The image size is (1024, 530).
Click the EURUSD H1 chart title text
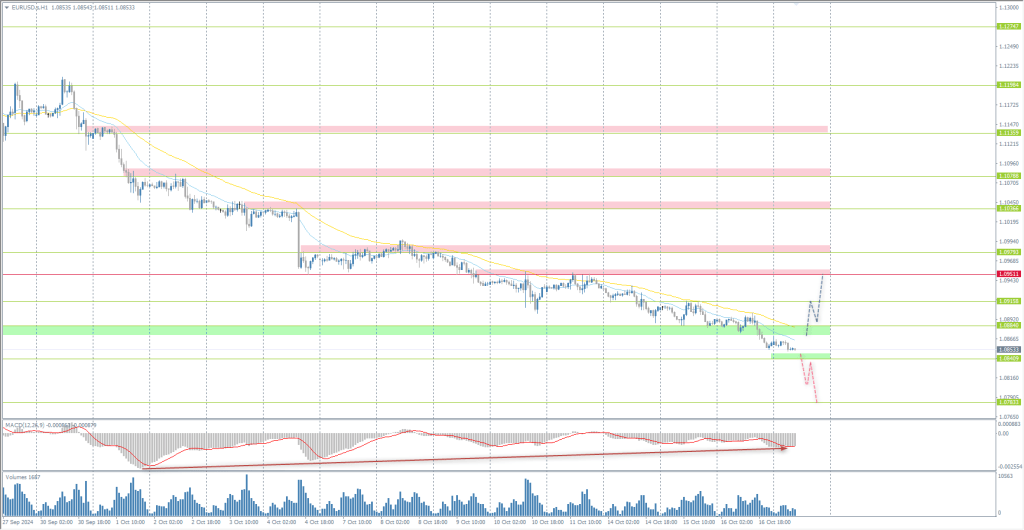[x=62, y=6]
